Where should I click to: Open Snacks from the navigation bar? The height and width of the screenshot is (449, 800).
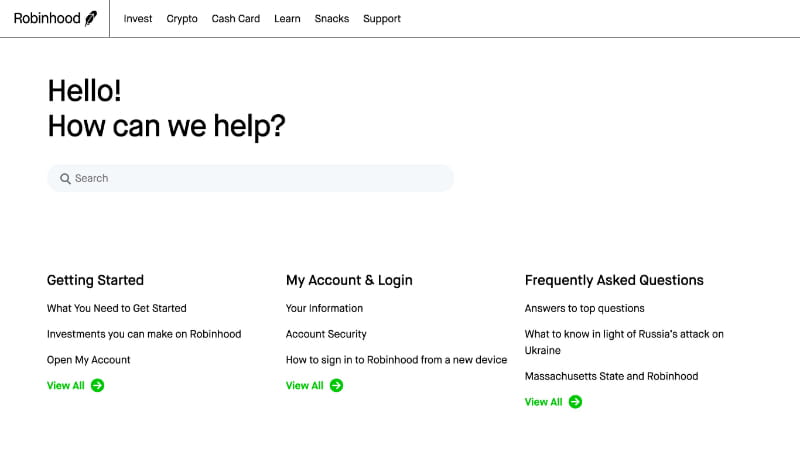pos(332,19)
